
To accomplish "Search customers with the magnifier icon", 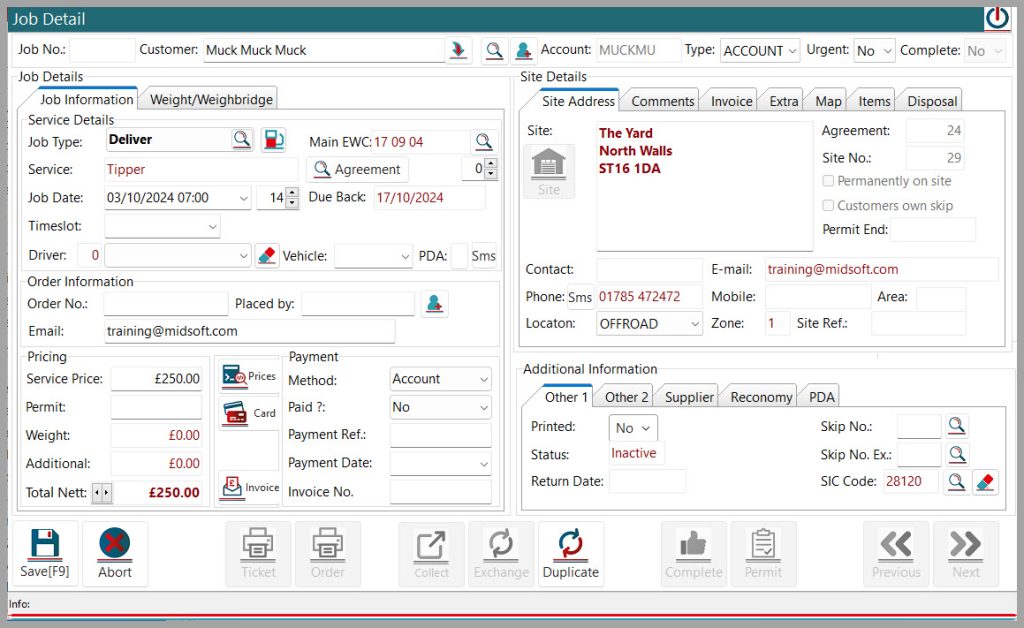I will (x=494, y=50).
